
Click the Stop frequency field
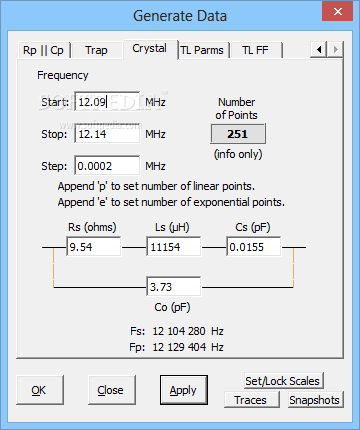[107, 134]
